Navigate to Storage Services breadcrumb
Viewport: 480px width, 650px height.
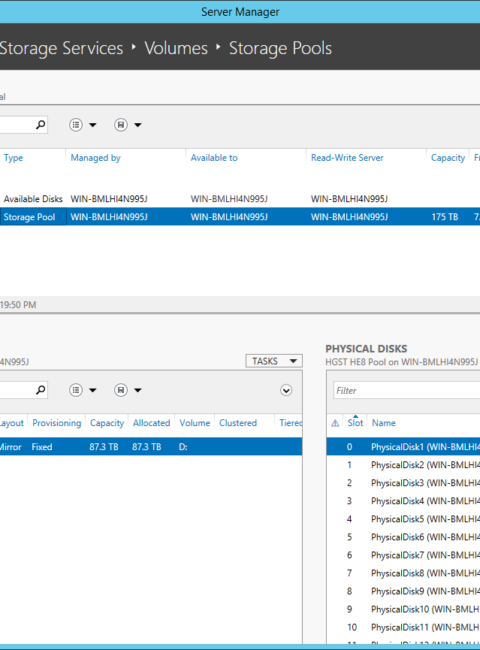point(61,48)
